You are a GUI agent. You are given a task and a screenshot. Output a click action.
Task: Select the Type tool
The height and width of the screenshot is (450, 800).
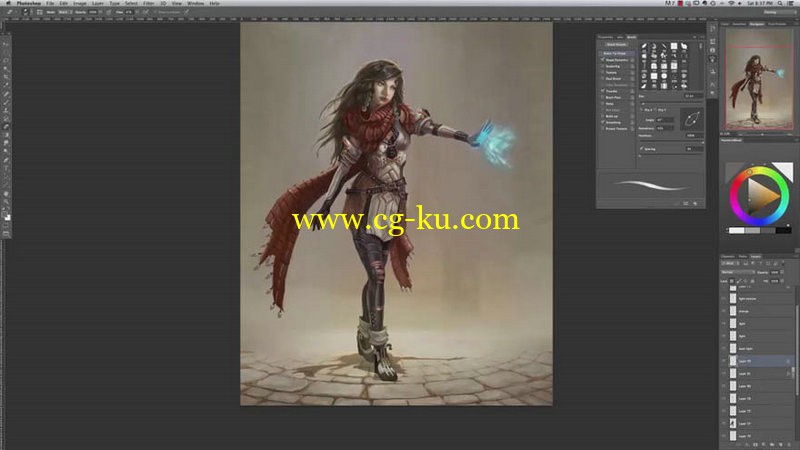point(6,168)
